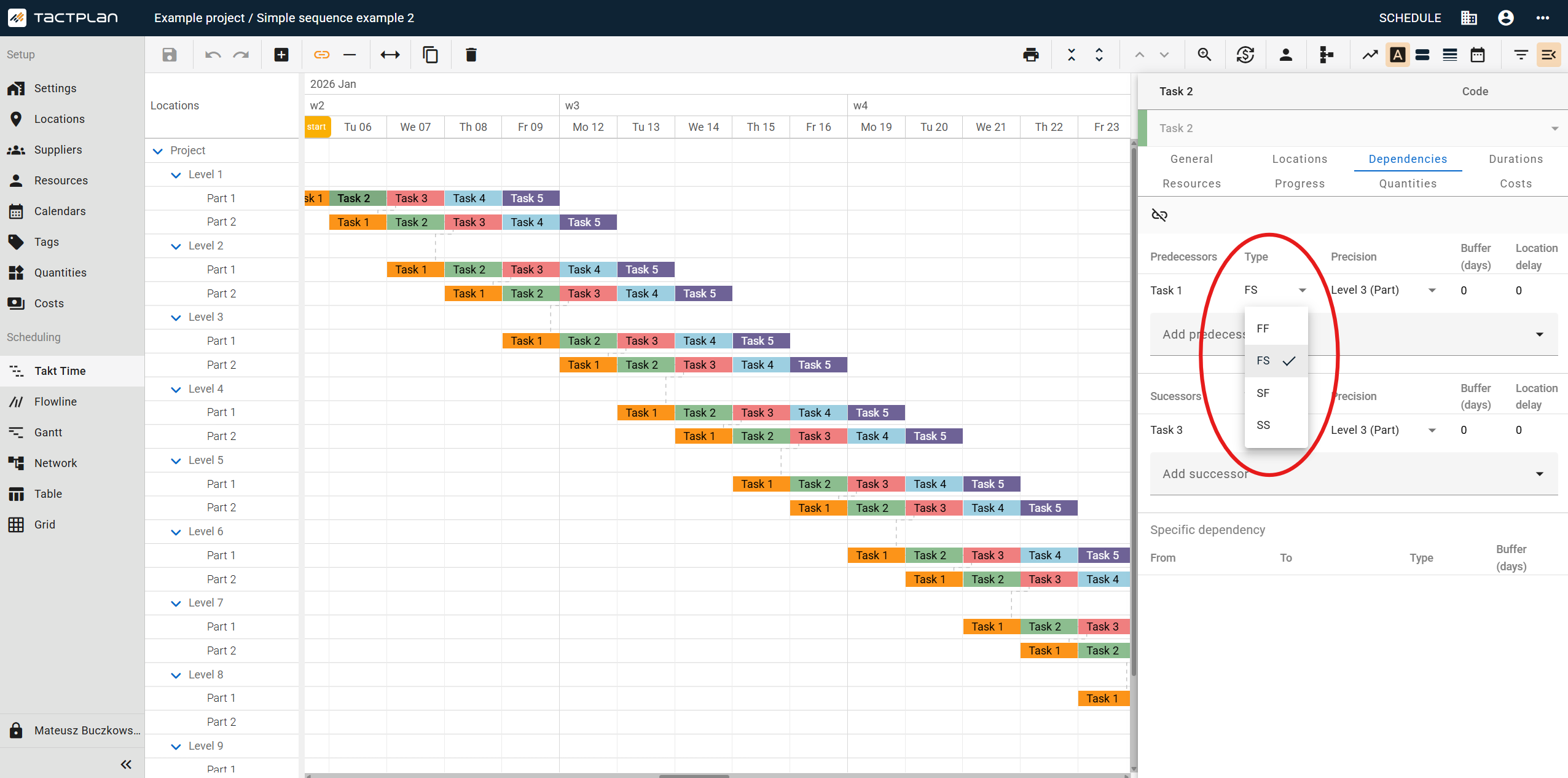Open the Add successor dropdown
The height and width of the screenshot is (778, 1568).
1354,474
